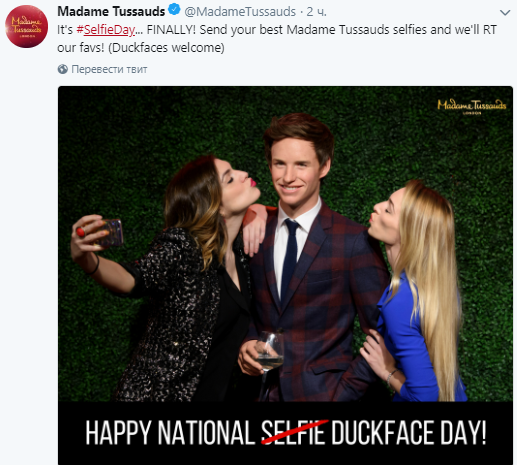Screen dimensions: 517x465
Task: Expand the tweet options chevron
Action: (x=505, y=13)
